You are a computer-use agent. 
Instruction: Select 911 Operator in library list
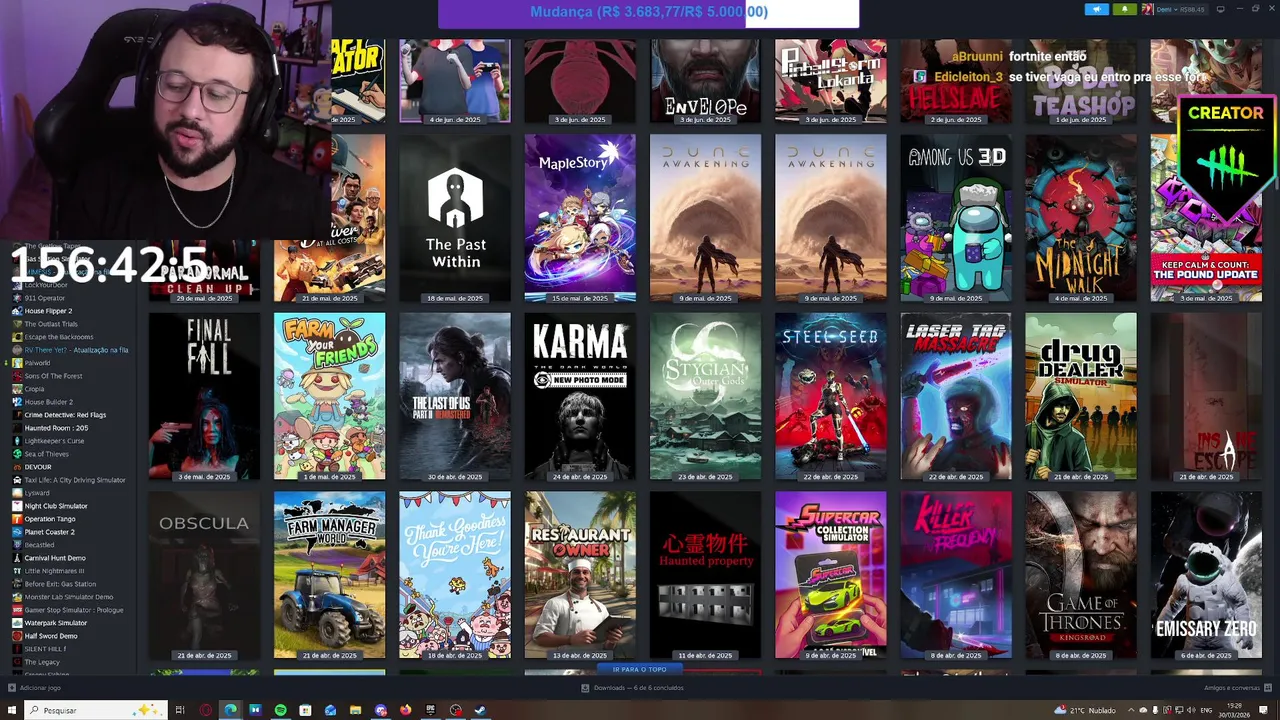tap(44, 298)
